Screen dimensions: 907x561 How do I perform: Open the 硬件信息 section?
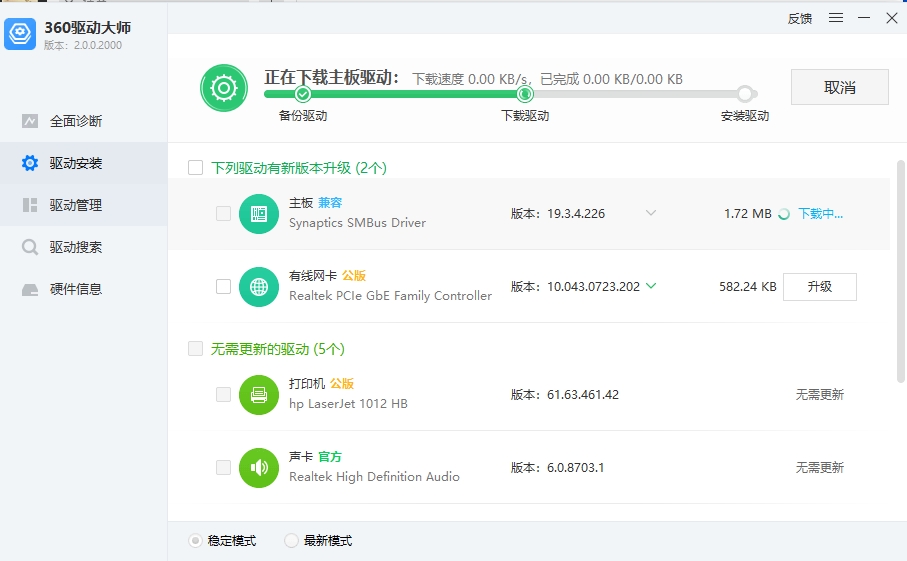(84, 289)
